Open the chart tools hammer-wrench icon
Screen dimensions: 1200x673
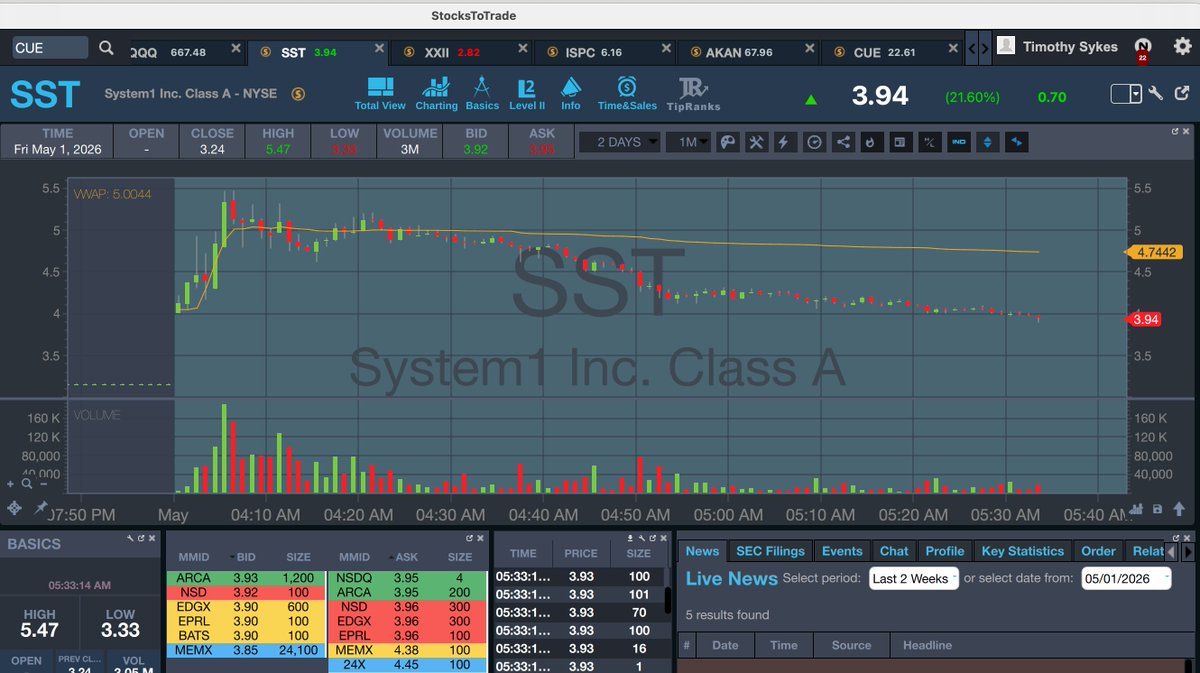[x=756, y=142]
